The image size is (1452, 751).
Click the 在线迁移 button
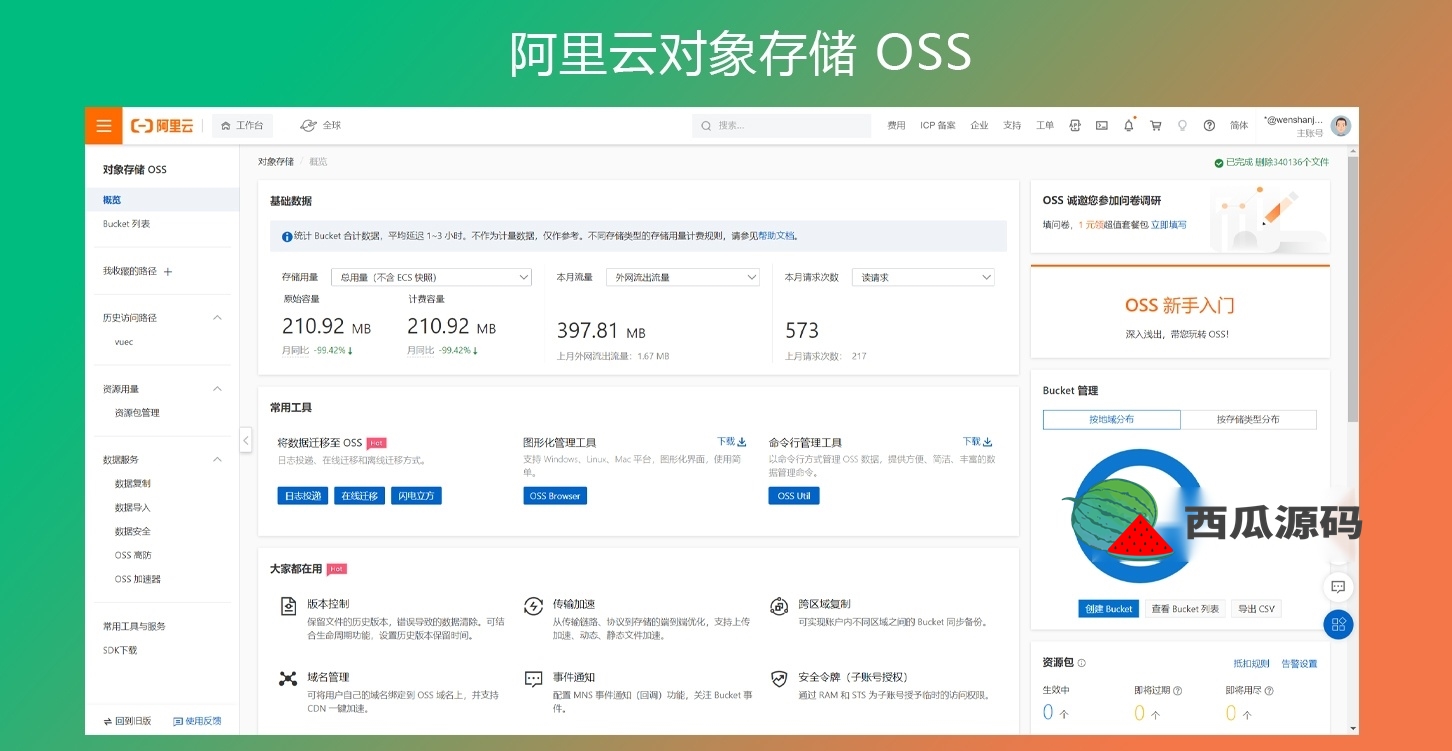[x=360, y=496]
